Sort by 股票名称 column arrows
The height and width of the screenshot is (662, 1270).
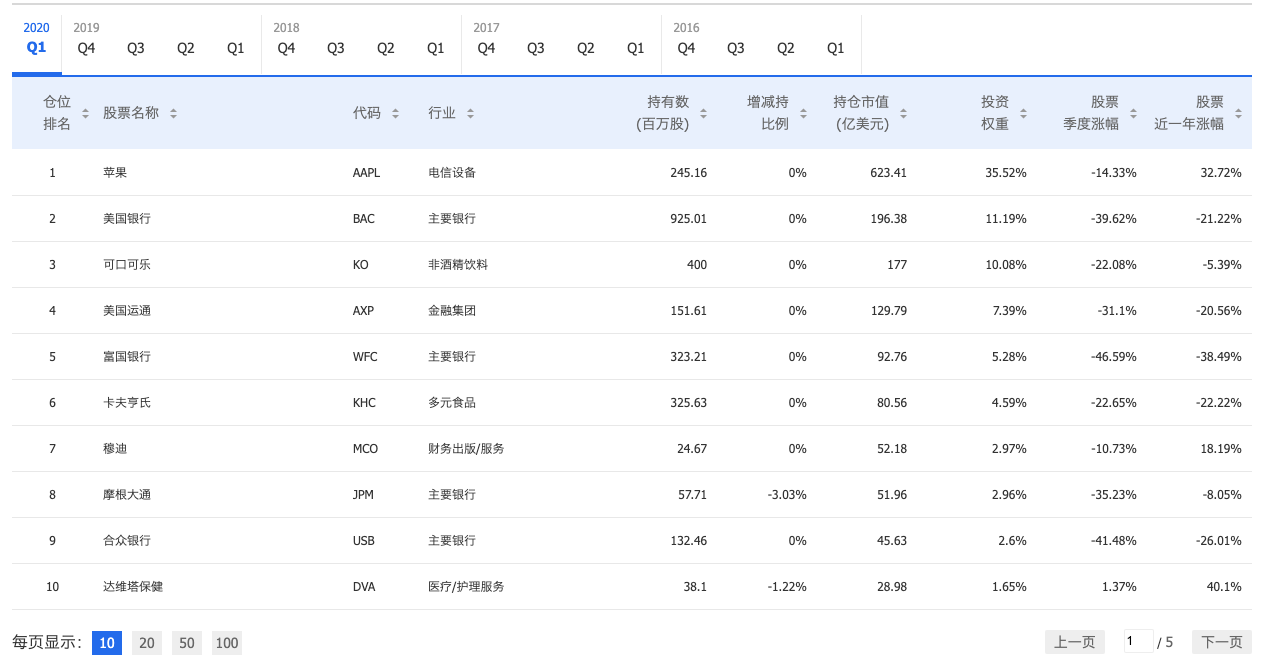(x=173, y=114)
